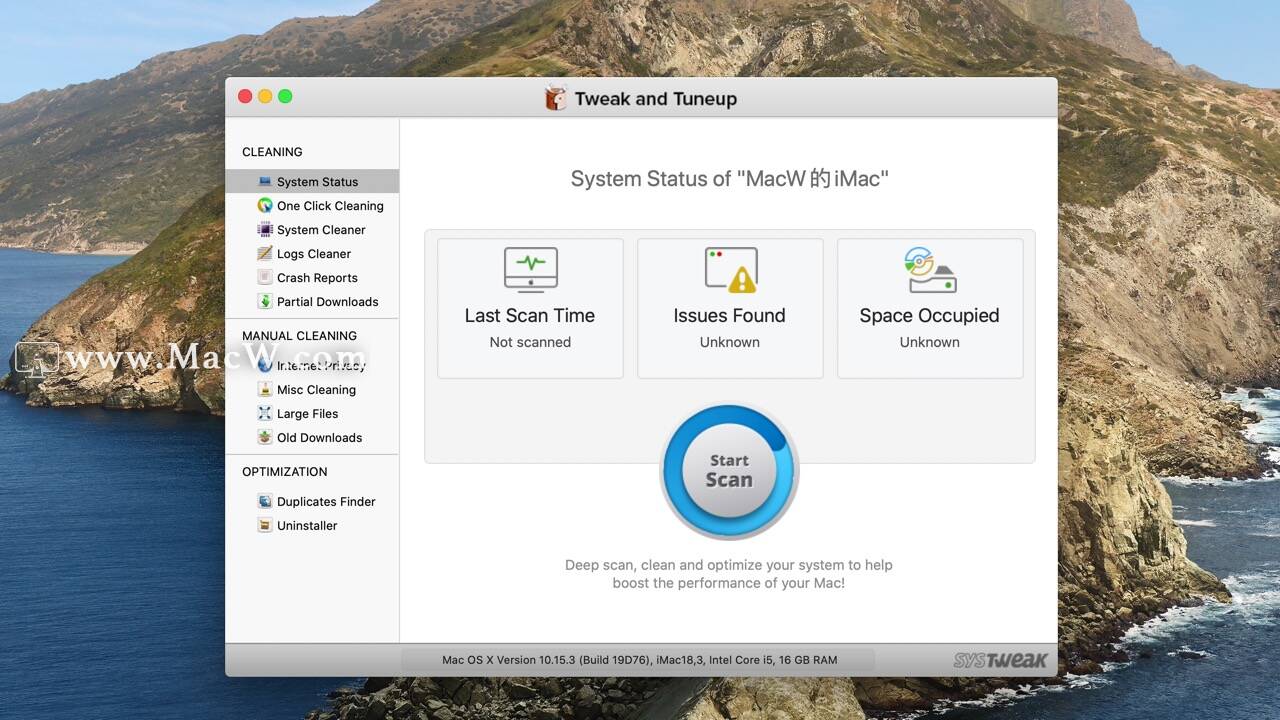Click the Issues Found card
The width and height of the screenshot is (1280, 720).
click(730, 308)
